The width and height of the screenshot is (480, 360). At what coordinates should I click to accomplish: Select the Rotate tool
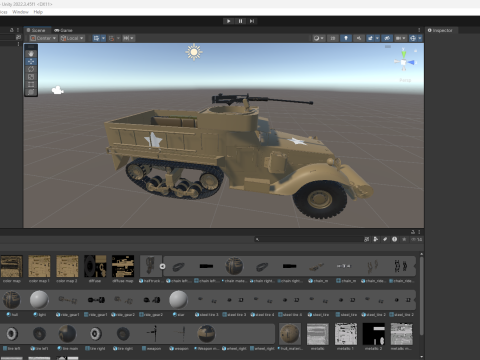click(x=31, y=69)
